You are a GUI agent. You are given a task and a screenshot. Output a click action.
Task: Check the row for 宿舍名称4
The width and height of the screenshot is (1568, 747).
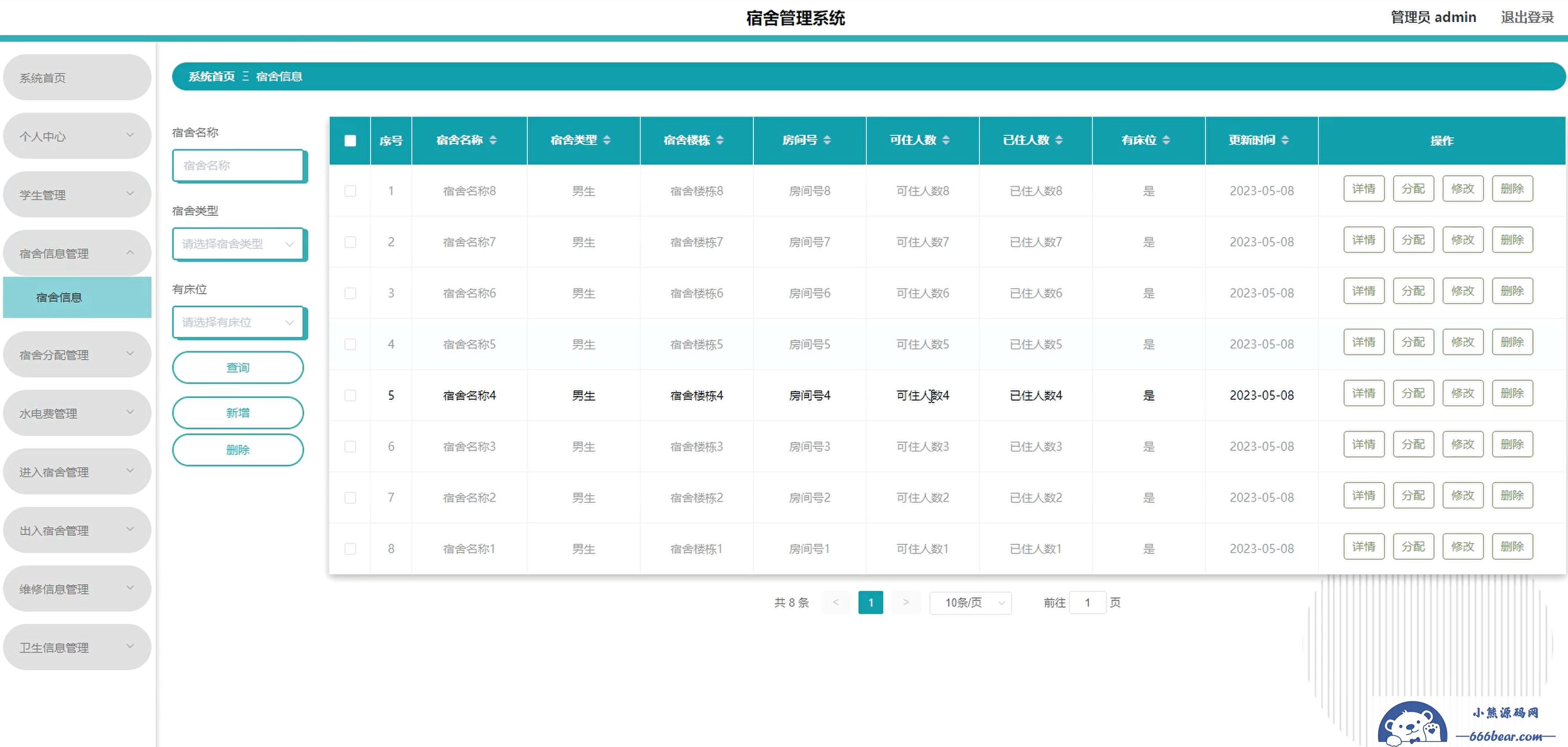pos(350,395)
